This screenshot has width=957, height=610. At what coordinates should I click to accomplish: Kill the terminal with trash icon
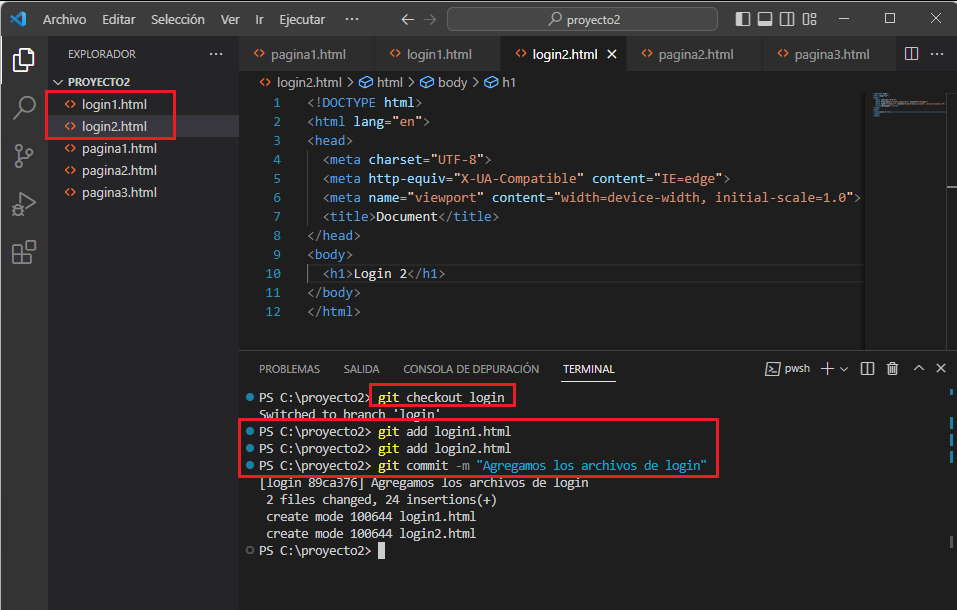[x=892, y=369]
